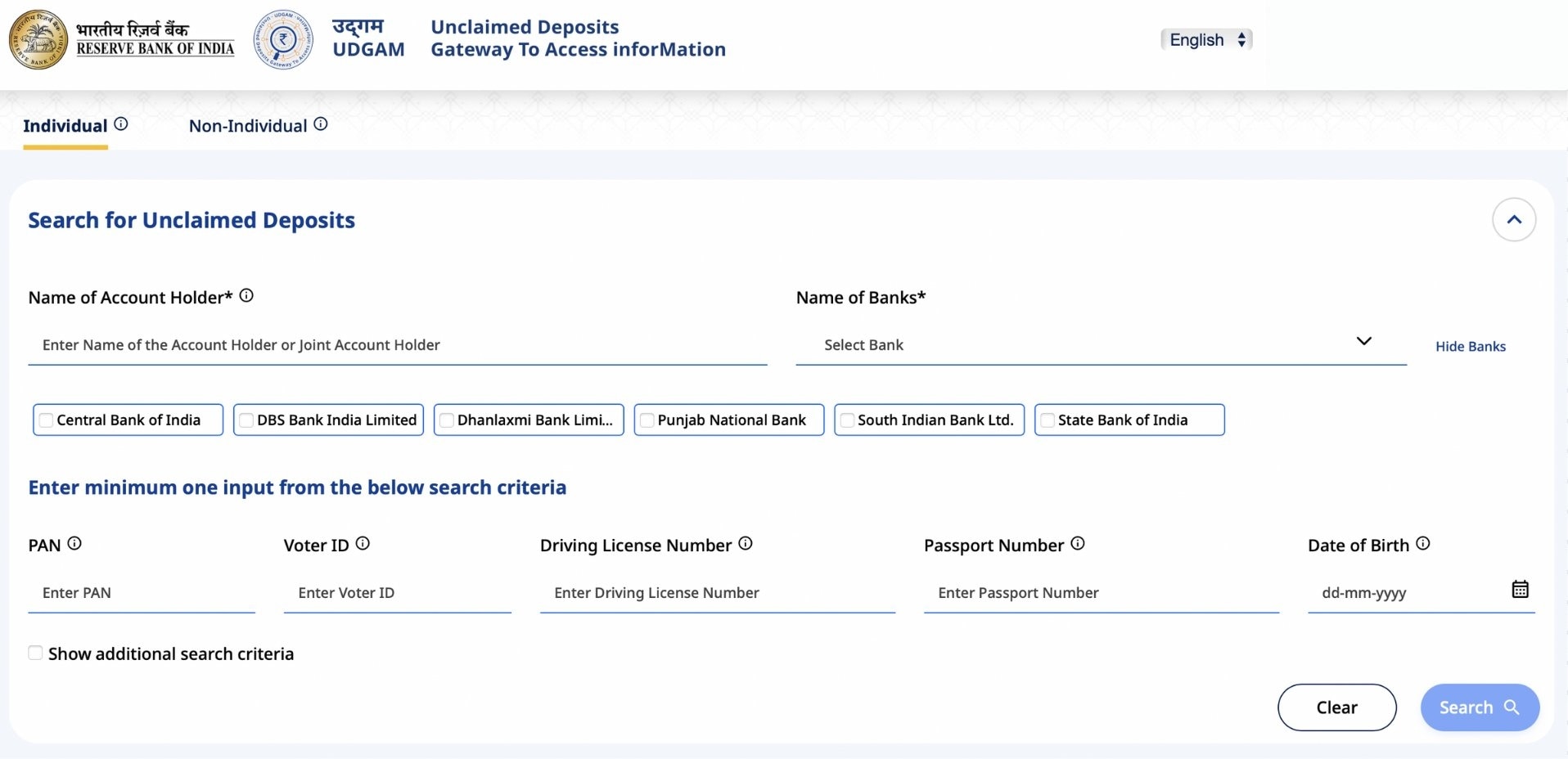
Task: Click the info icon beside Individual tab
Action: 121,124
